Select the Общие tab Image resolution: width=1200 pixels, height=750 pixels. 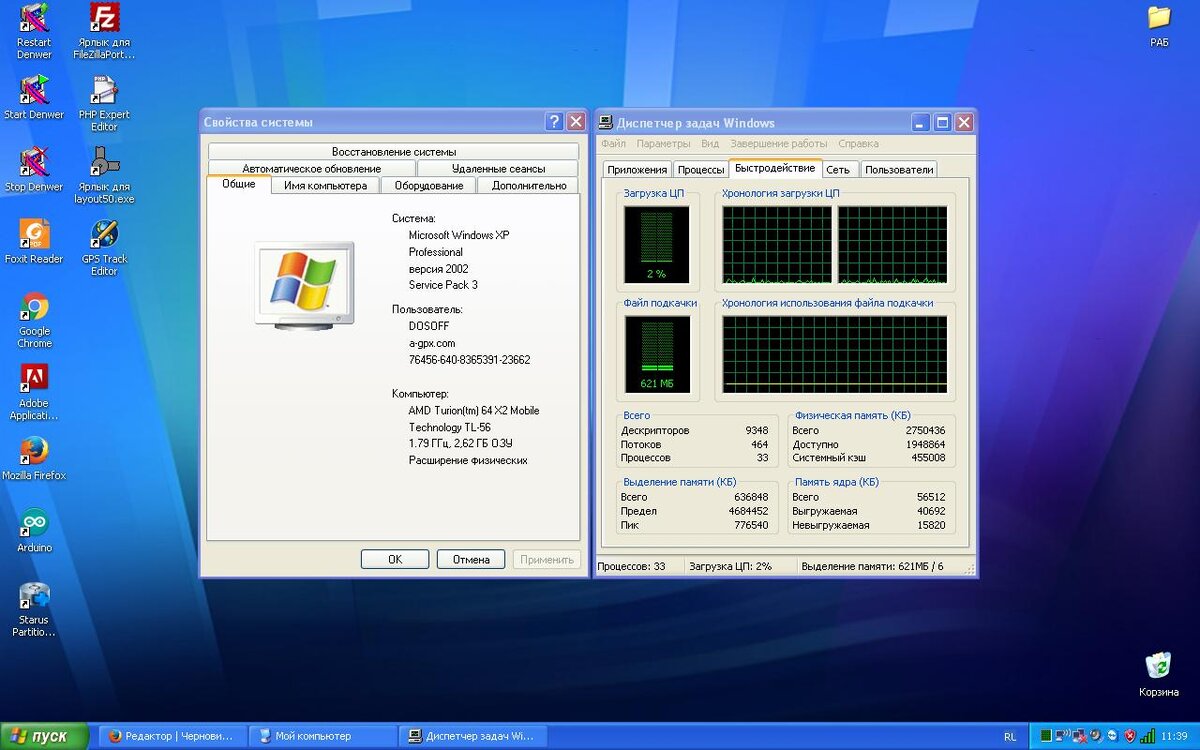(x=239, y=184)
